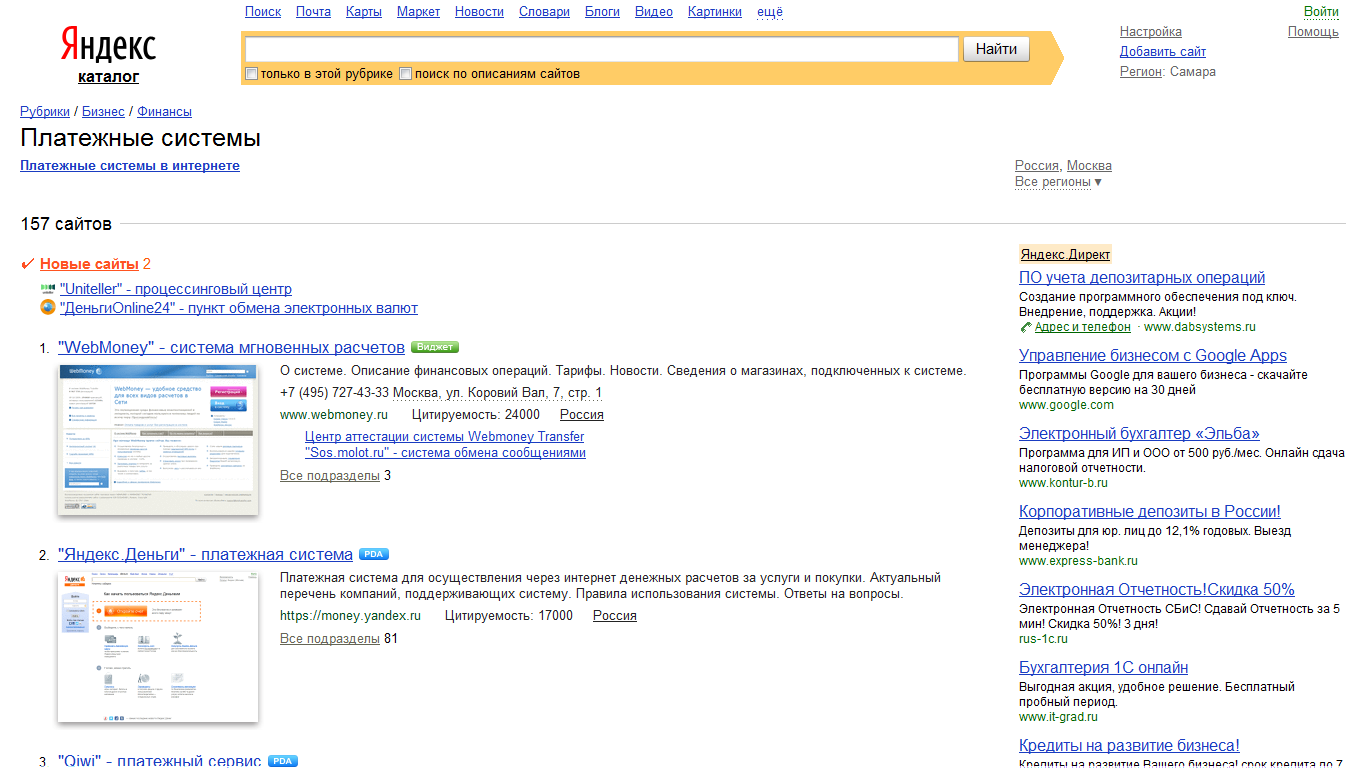Click the ДеньгиOnline24 site favicon

tap(48, 308)
